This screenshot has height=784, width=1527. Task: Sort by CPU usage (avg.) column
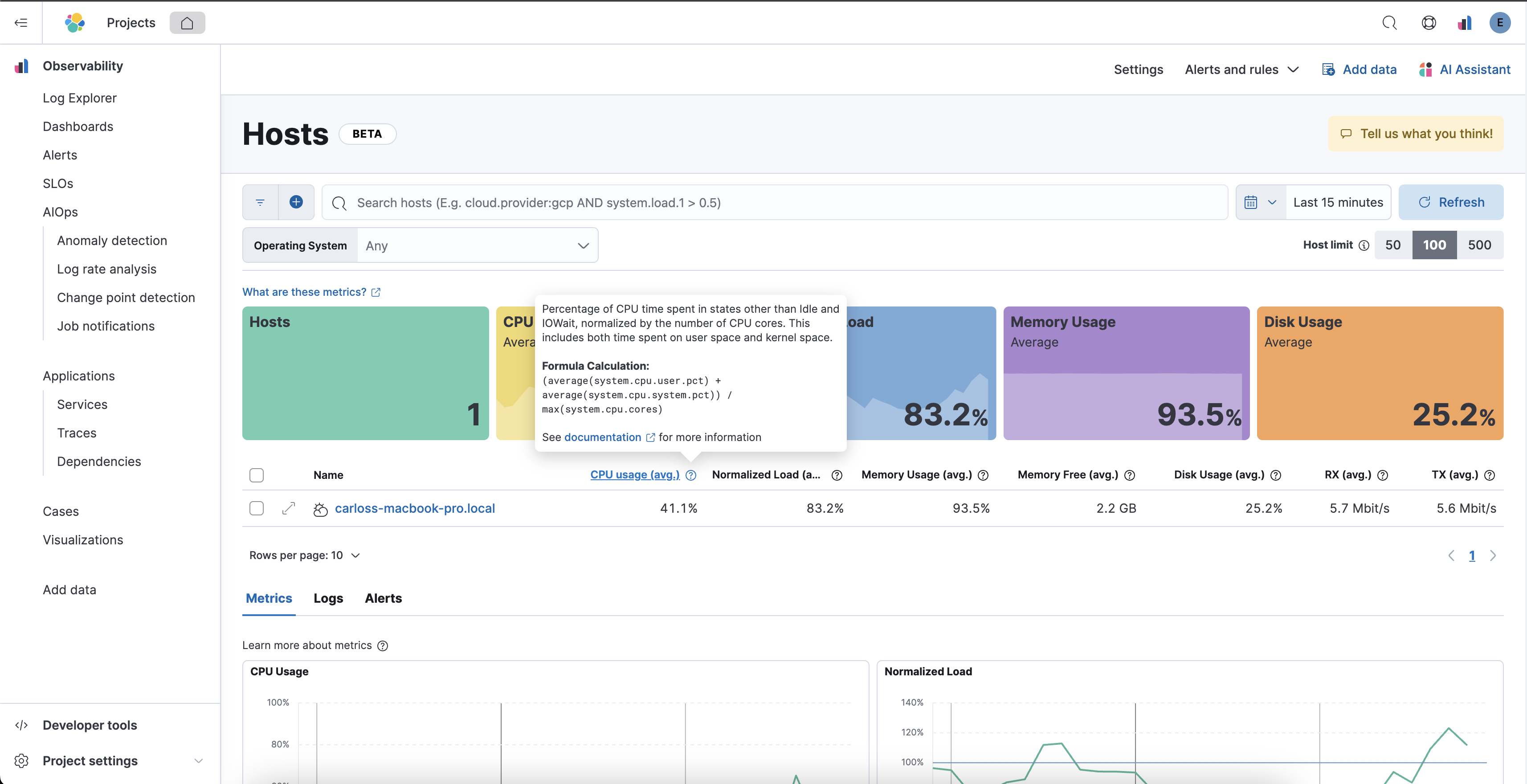click(635, 475)
